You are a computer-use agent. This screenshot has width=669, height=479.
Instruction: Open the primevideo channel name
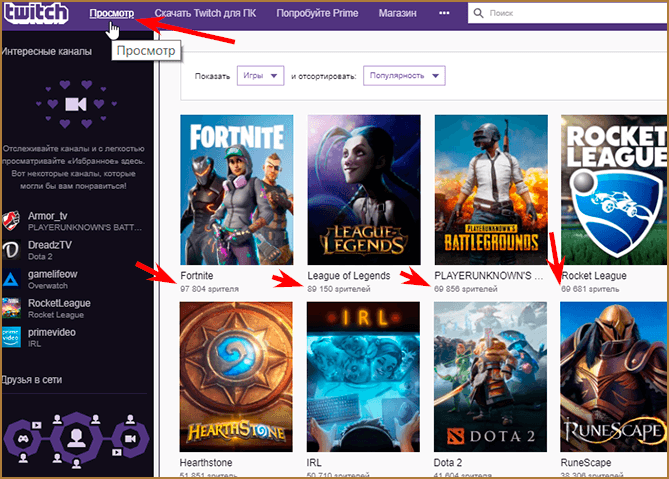click(52, 332)
